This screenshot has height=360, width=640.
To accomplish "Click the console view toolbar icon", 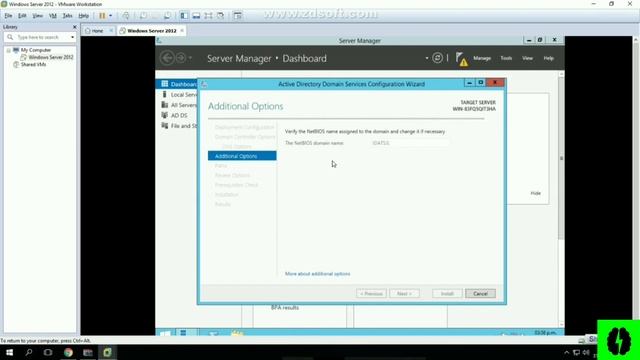I will pos(238,16).
